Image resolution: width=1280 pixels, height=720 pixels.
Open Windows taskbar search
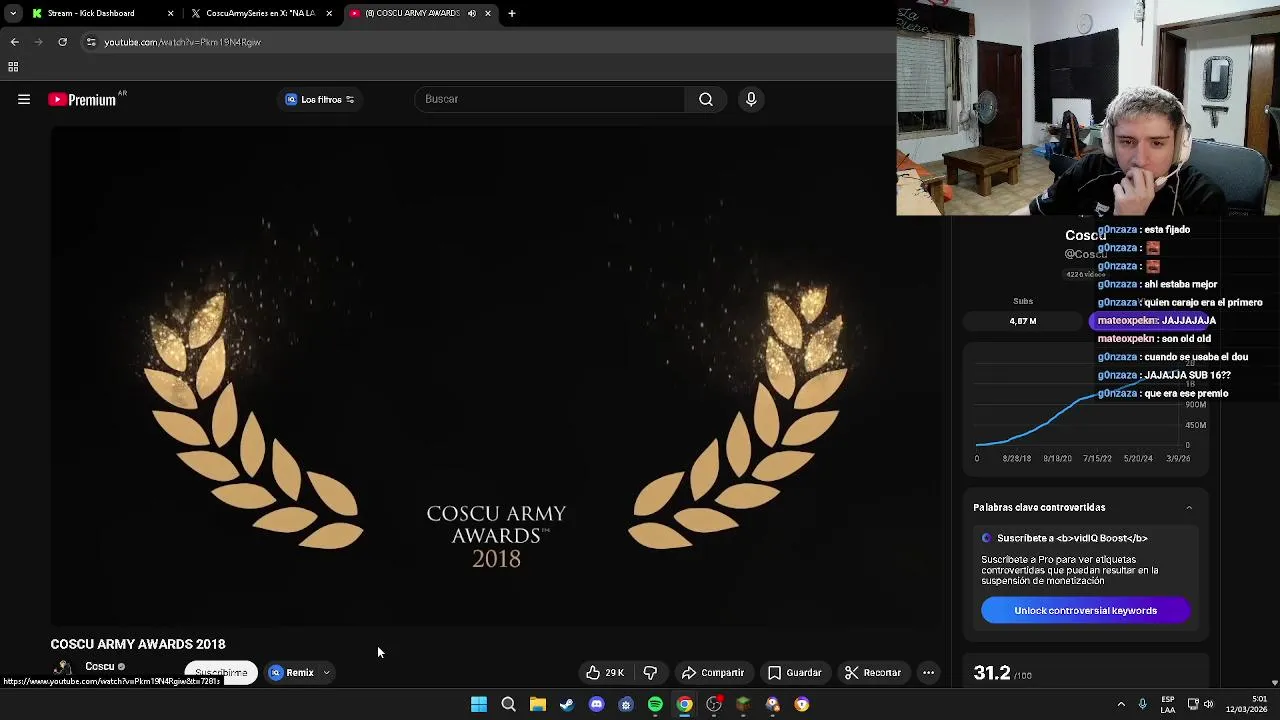(x=508, y=705)
